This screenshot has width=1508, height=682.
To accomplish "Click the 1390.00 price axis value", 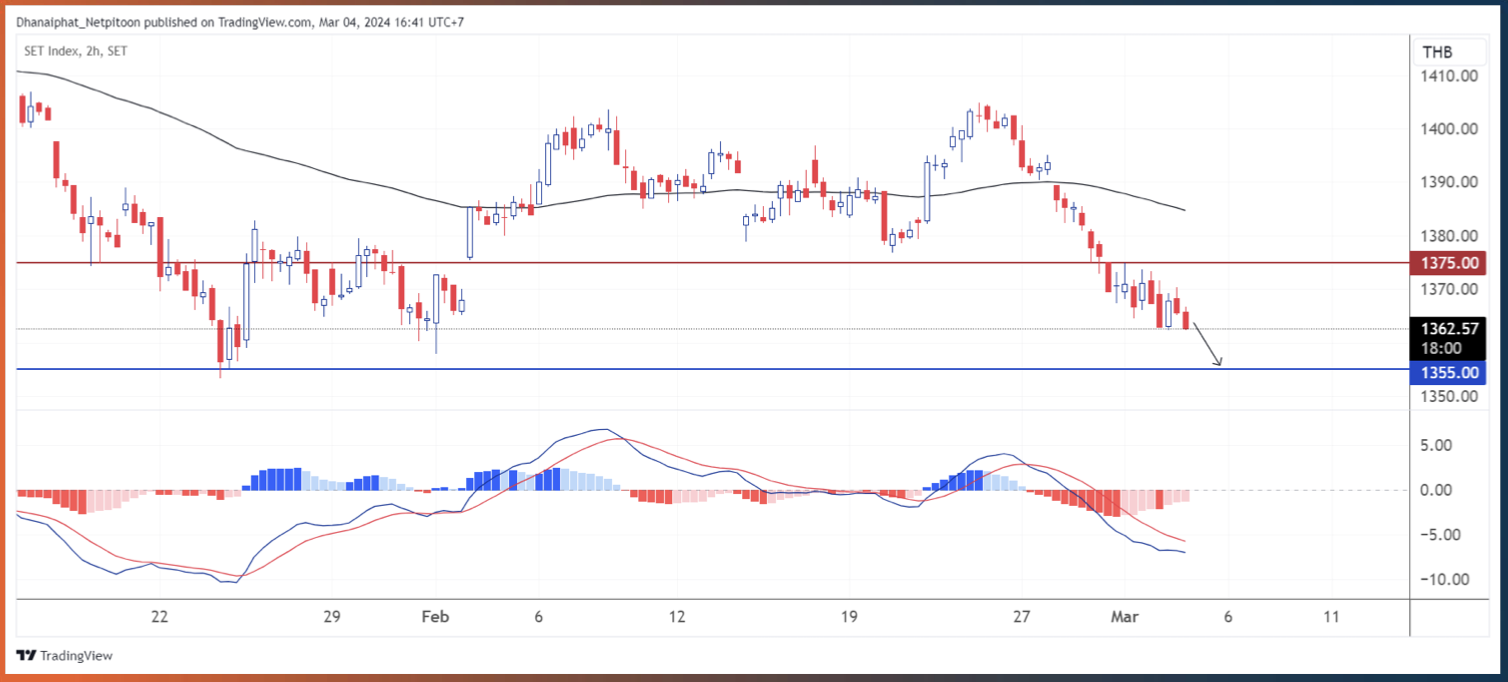I will (x=1450, y=182).
